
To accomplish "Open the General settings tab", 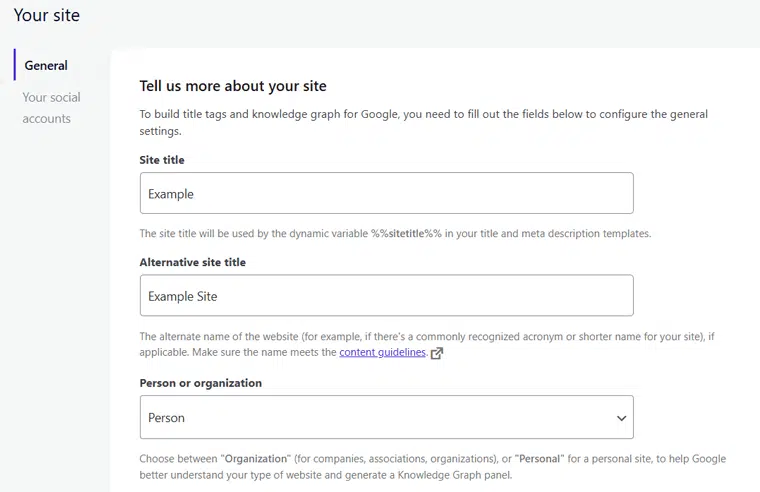I will (46, 65).
